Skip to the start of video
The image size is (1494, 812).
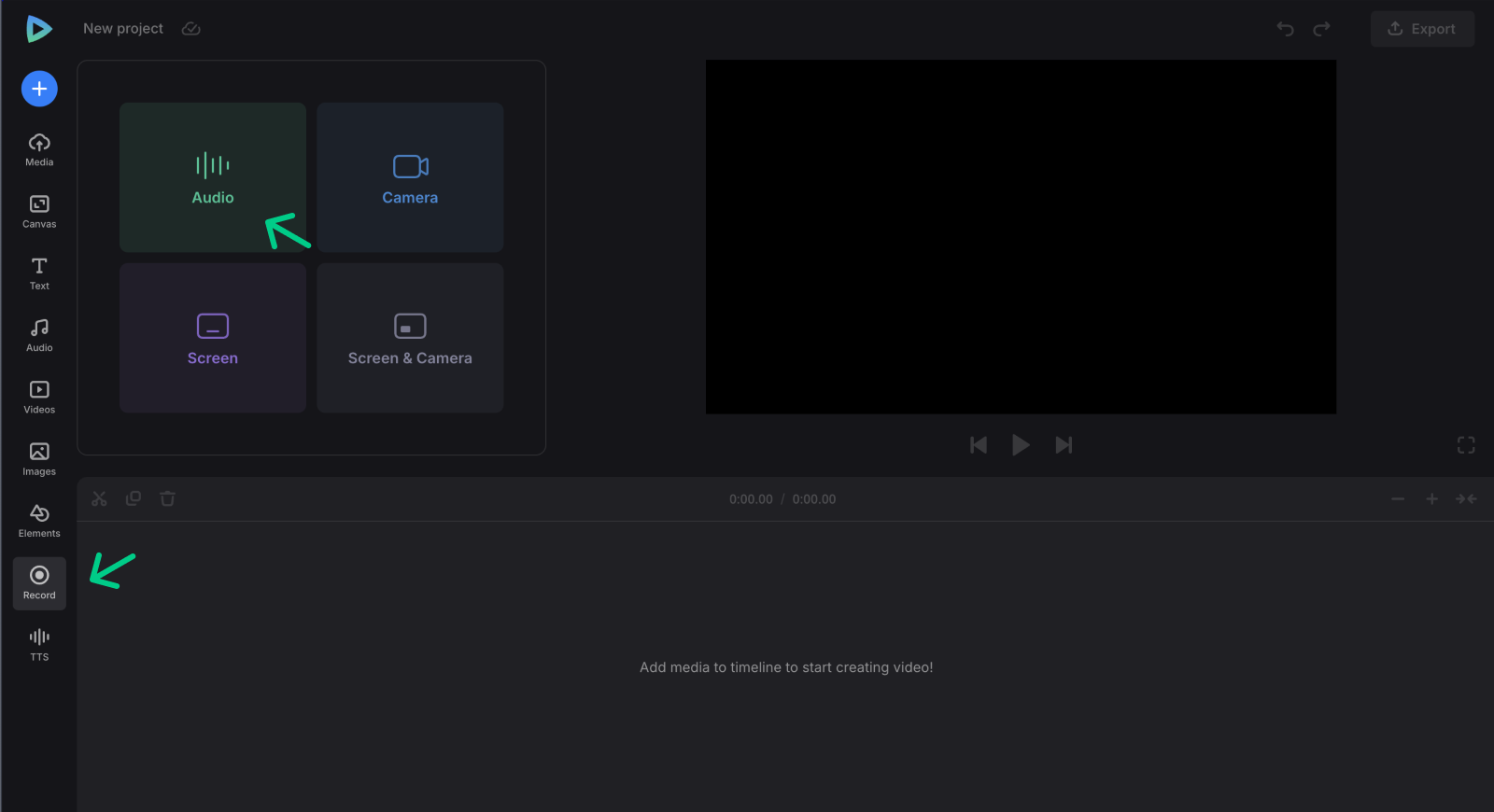(979, 445)
